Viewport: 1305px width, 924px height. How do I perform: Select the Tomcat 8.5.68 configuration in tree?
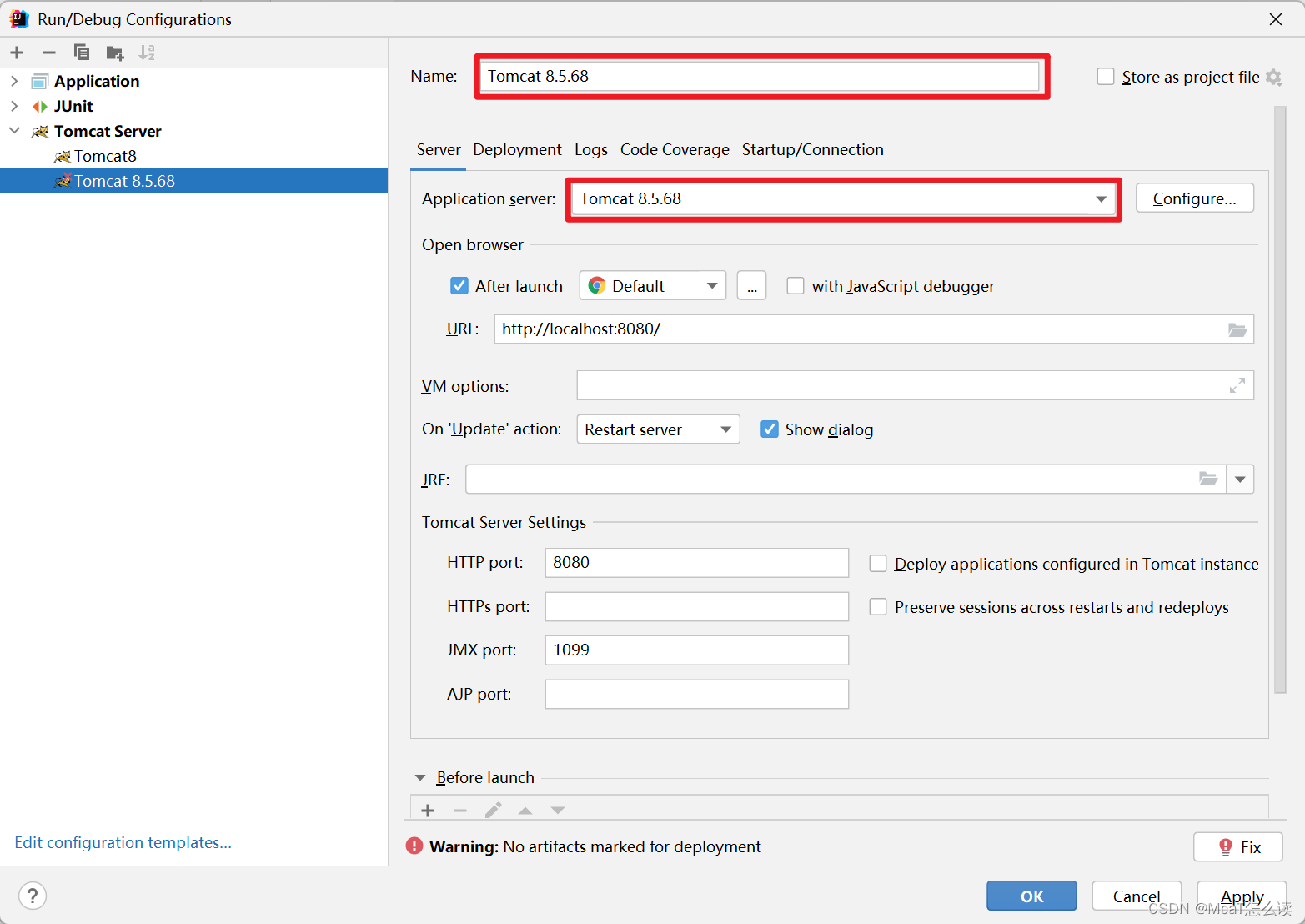coord(193,181)
